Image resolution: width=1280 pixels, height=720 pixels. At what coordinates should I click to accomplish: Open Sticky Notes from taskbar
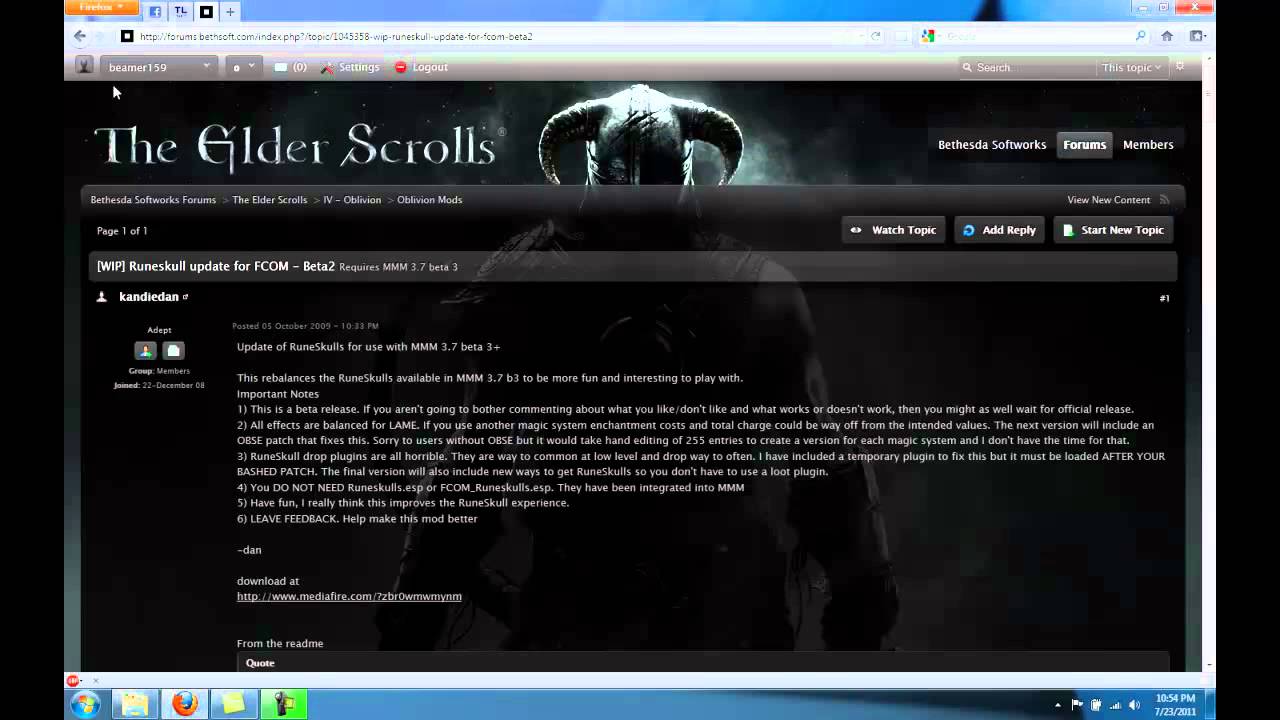[x=234, y=704]
